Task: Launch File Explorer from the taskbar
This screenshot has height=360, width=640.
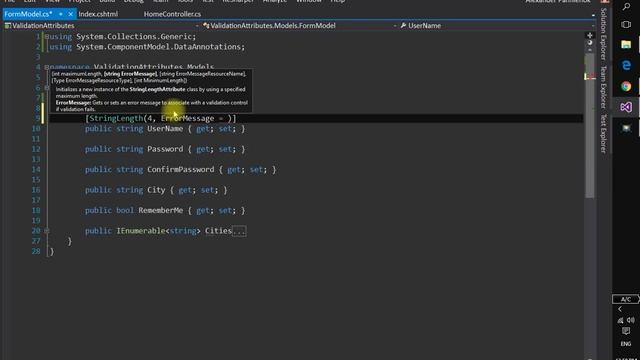Action: pyautogui.click(x=626, y=44)
